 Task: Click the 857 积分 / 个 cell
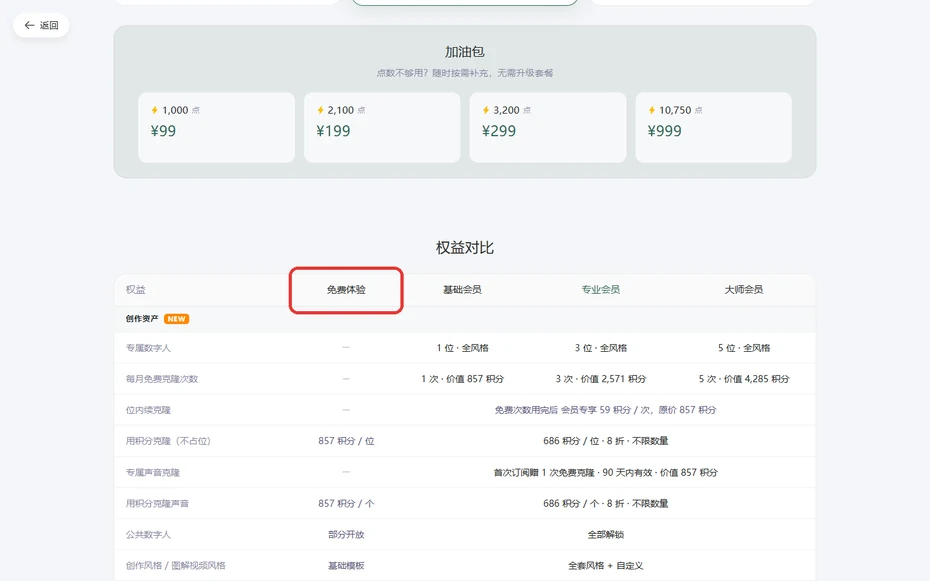coord(346,503)
